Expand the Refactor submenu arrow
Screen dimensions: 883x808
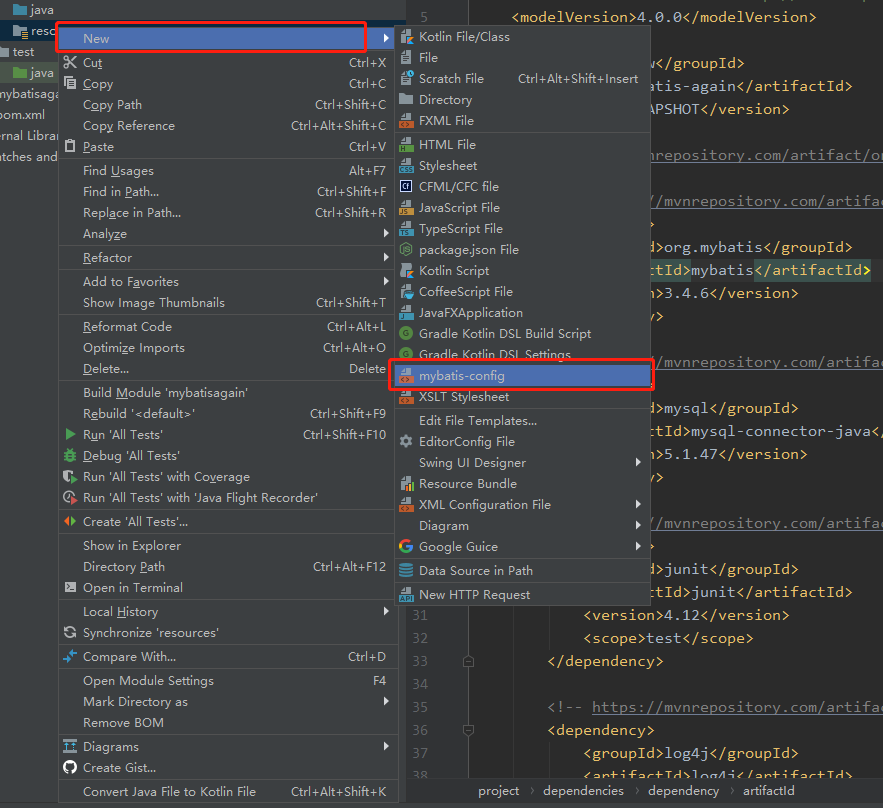[x=386, y=257]
